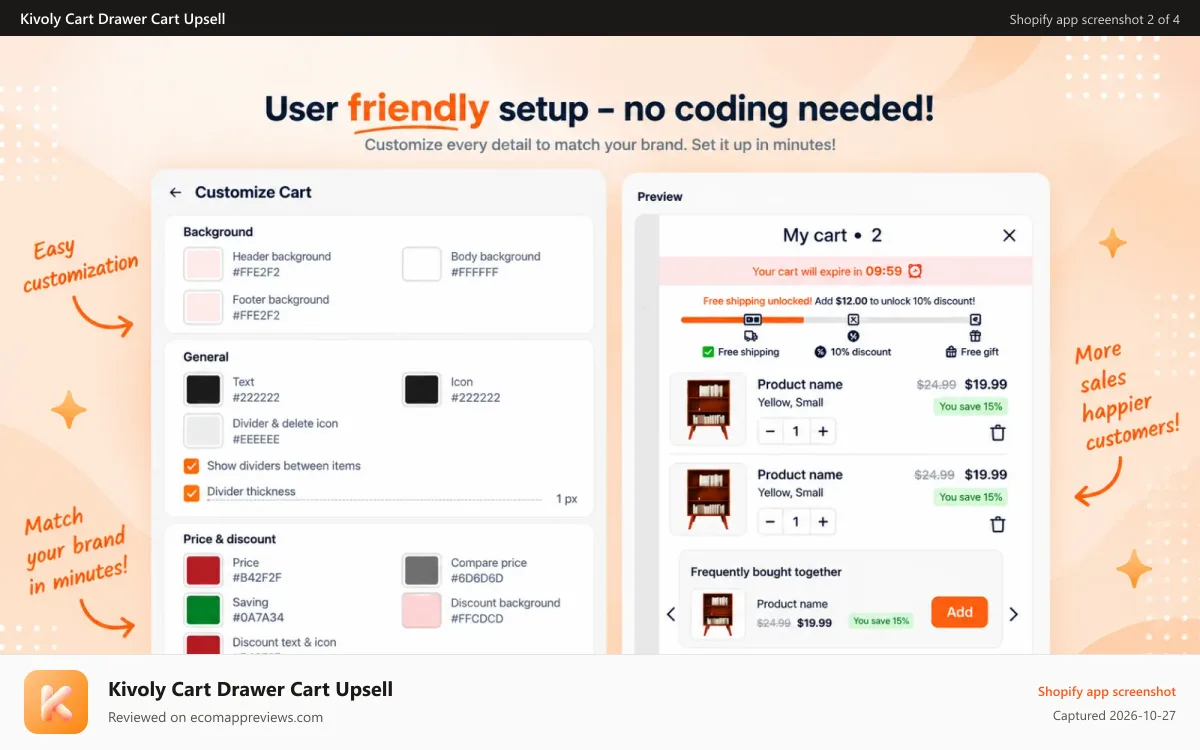1200x750 pixels.
Task: Toggle the Divider thickness checkbox
Action: tap(191, 492)
